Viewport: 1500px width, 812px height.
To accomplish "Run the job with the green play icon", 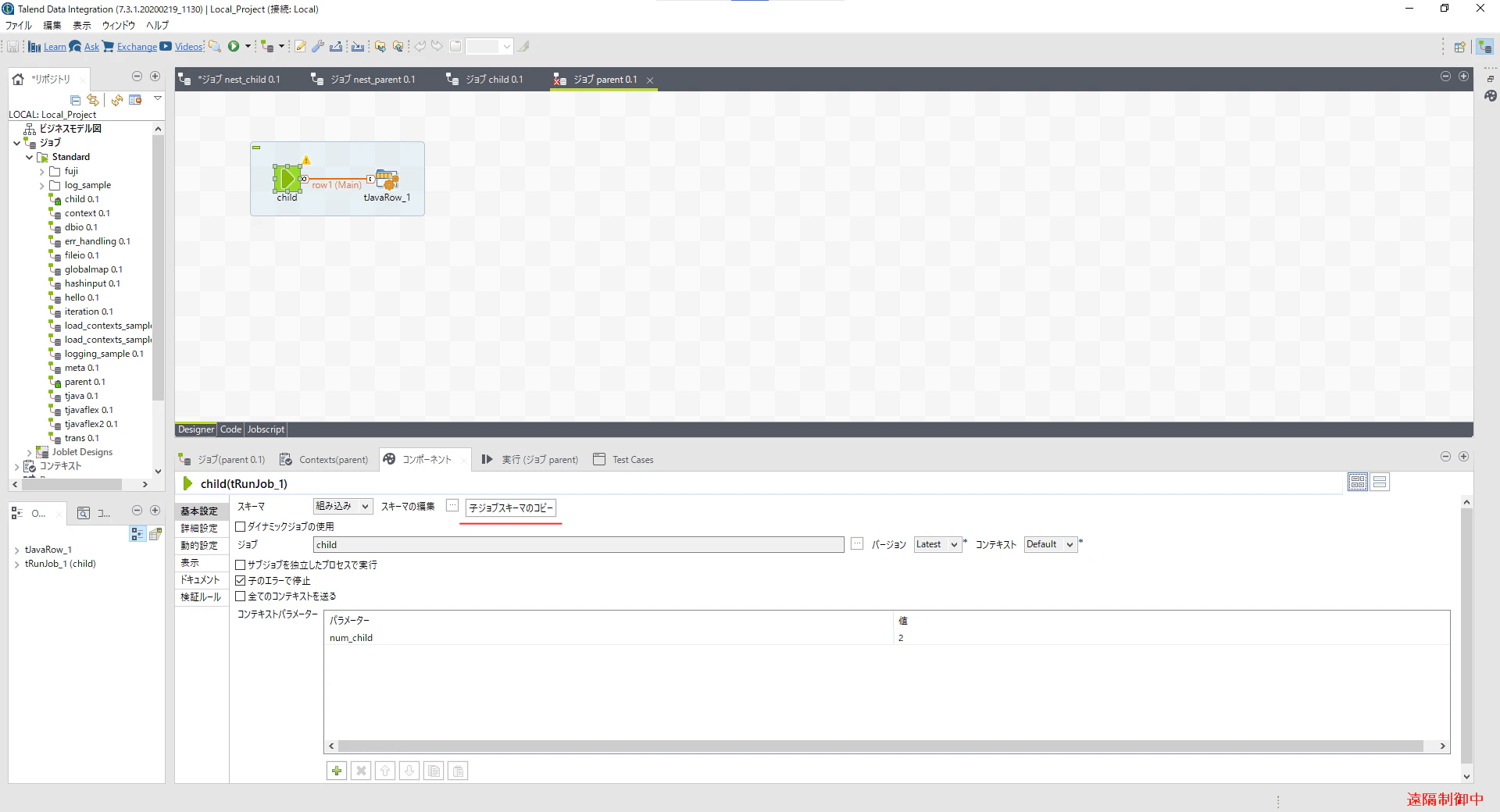I will (x=234, y=46).
